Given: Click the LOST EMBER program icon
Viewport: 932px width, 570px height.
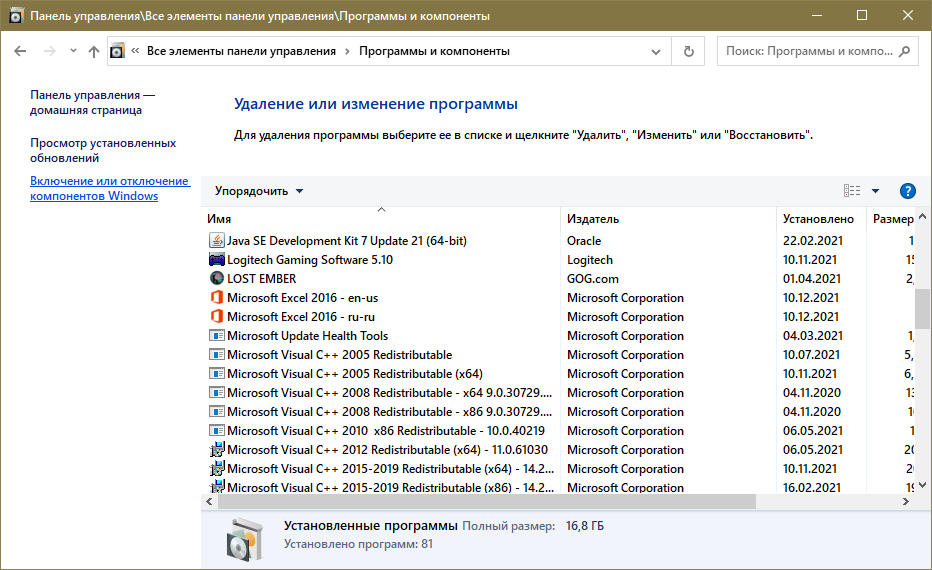Looking at the screenshot, I should pyautogui.click(x=217, y=279).
